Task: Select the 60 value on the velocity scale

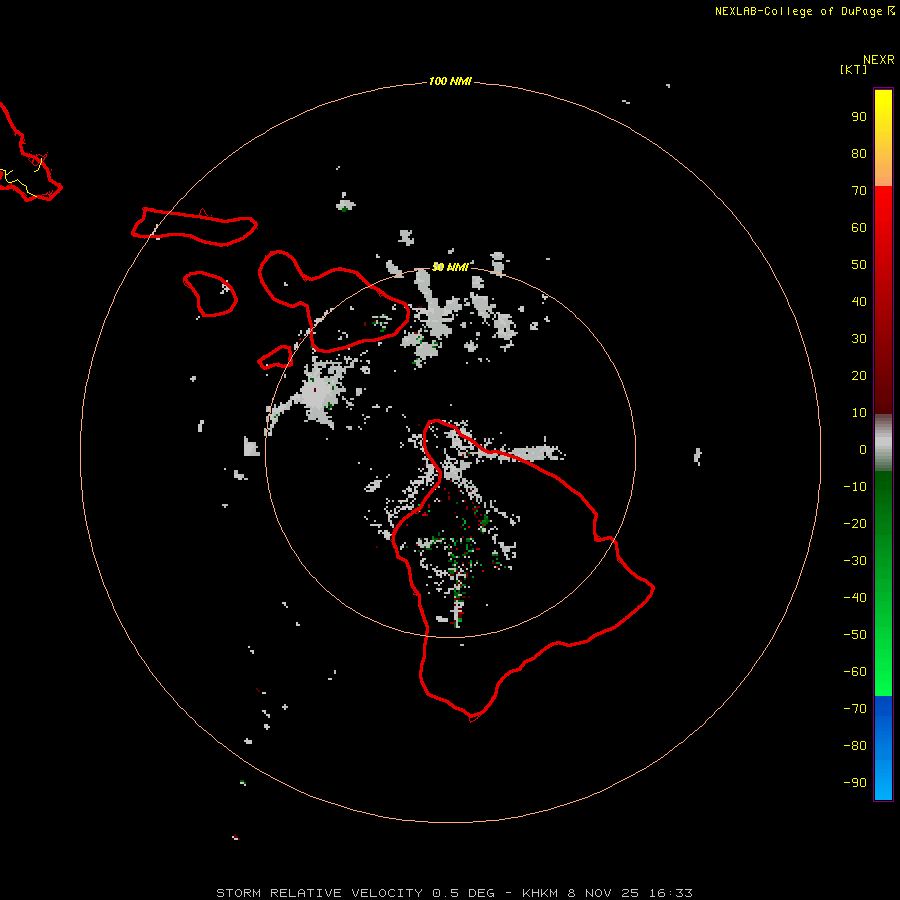Action: tap(859, 228)
